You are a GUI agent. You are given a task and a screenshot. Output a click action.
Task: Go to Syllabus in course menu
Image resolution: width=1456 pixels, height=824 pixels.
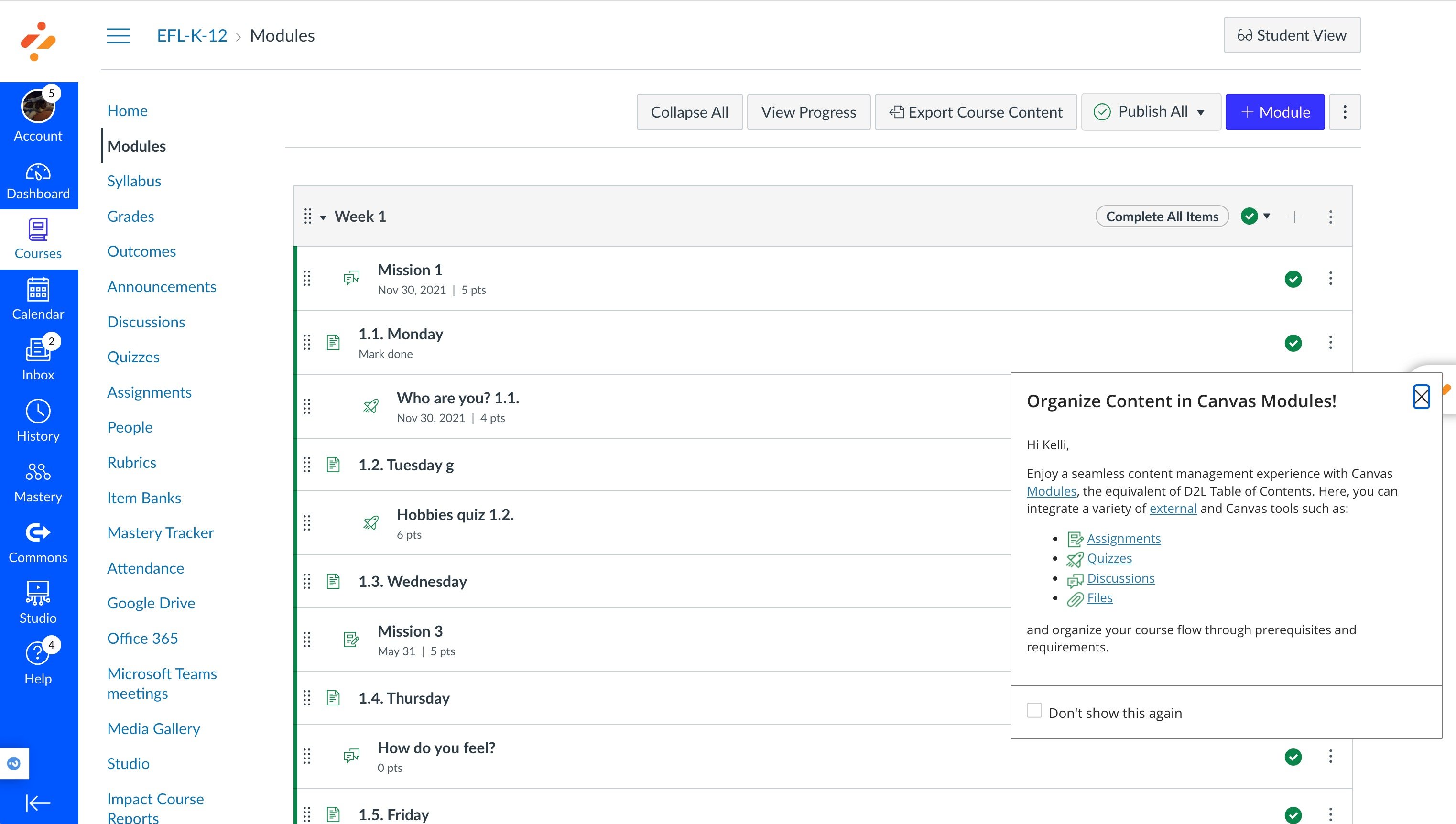pyautogui.click(x=134, y=181)
